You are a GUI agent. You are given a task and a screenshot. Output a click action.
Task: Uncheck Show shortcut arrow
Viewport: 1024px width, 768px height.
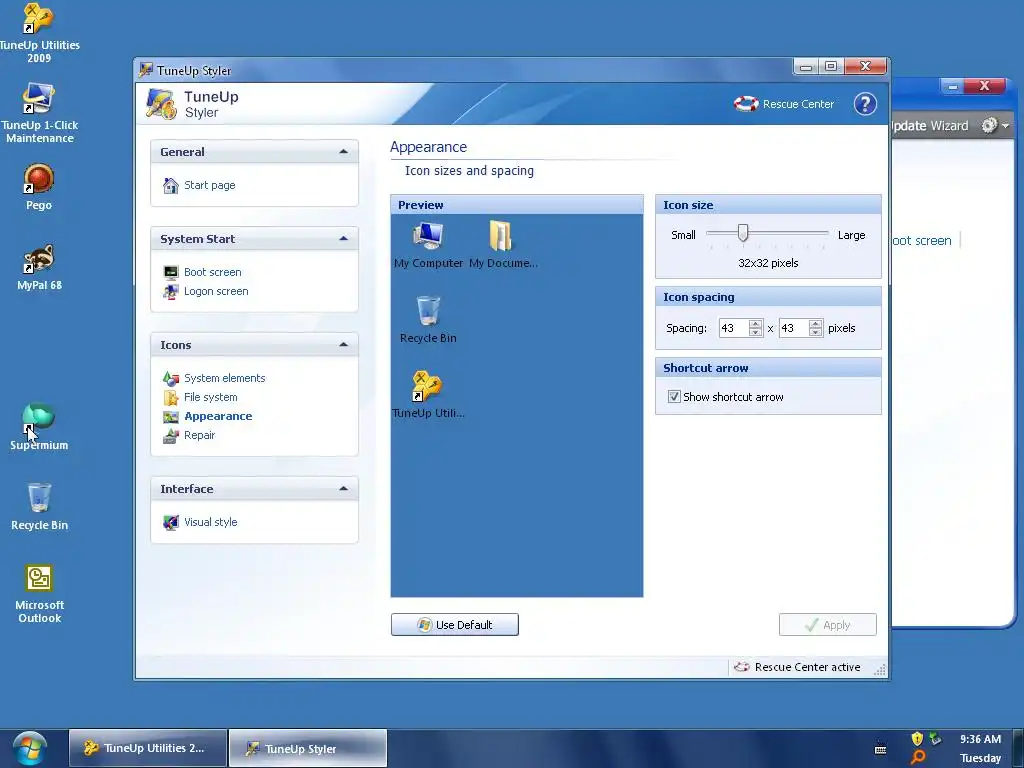point(674,396)
